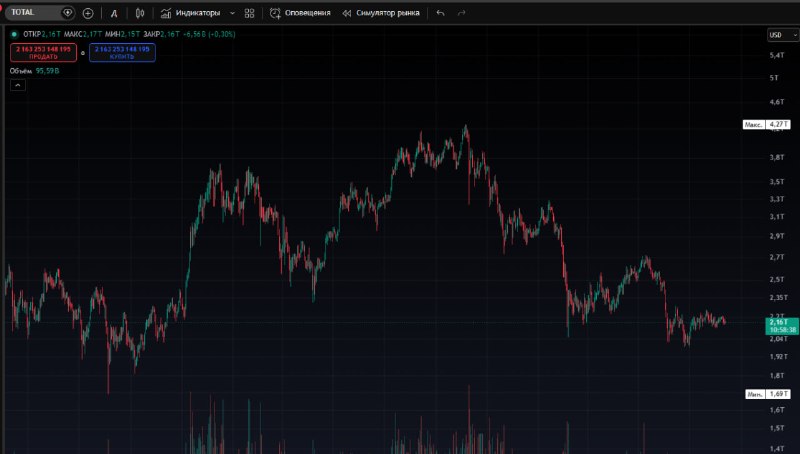Viewport: 800px width, 454px height.
Task: Select the Объём volume indicator label
Action: click(x=21, y=71)
